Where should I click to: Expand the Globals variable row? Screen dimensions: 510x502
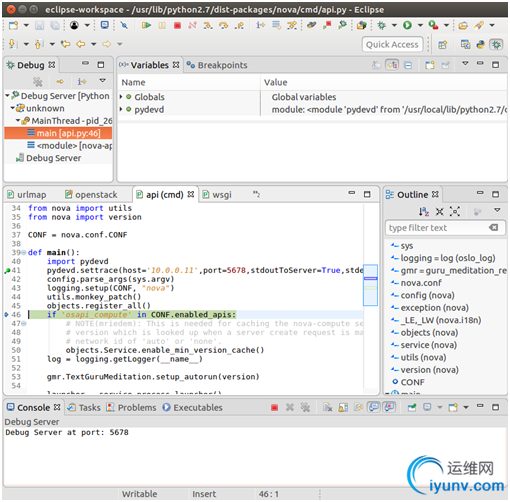click(x=121, y=97)
